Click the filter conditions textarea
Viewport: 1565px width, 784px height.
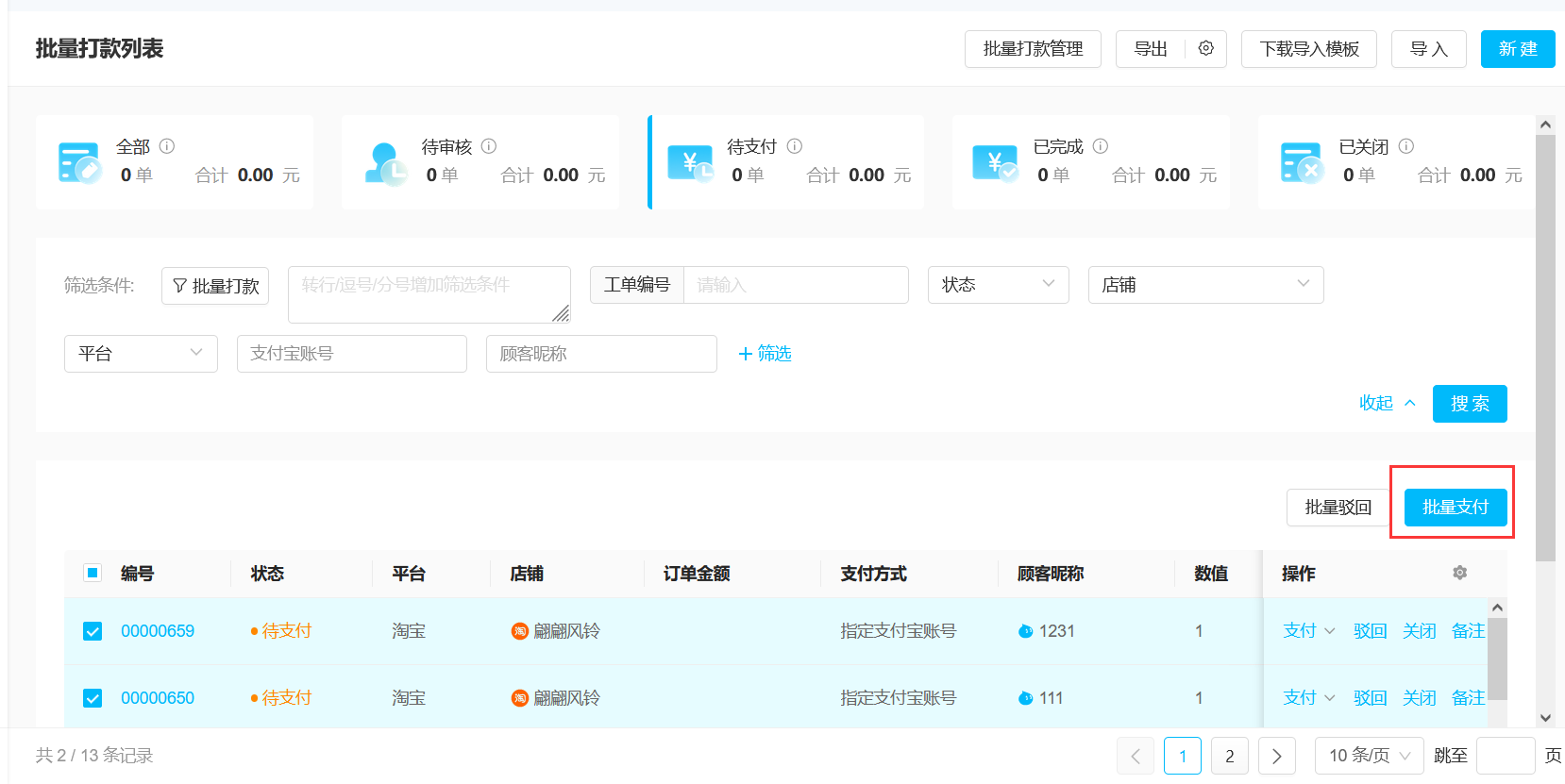429,294
